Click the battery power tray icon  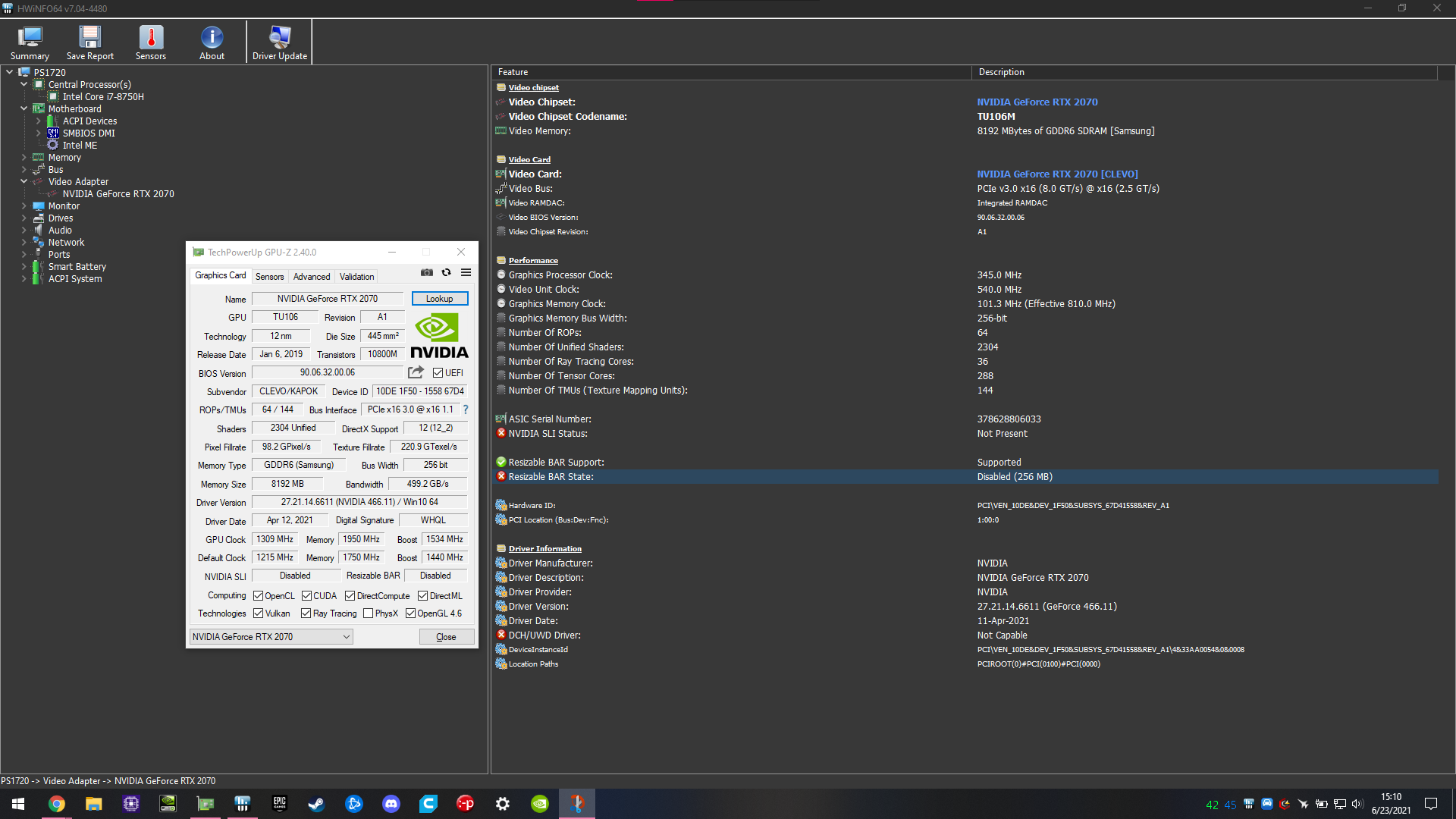1321,804
